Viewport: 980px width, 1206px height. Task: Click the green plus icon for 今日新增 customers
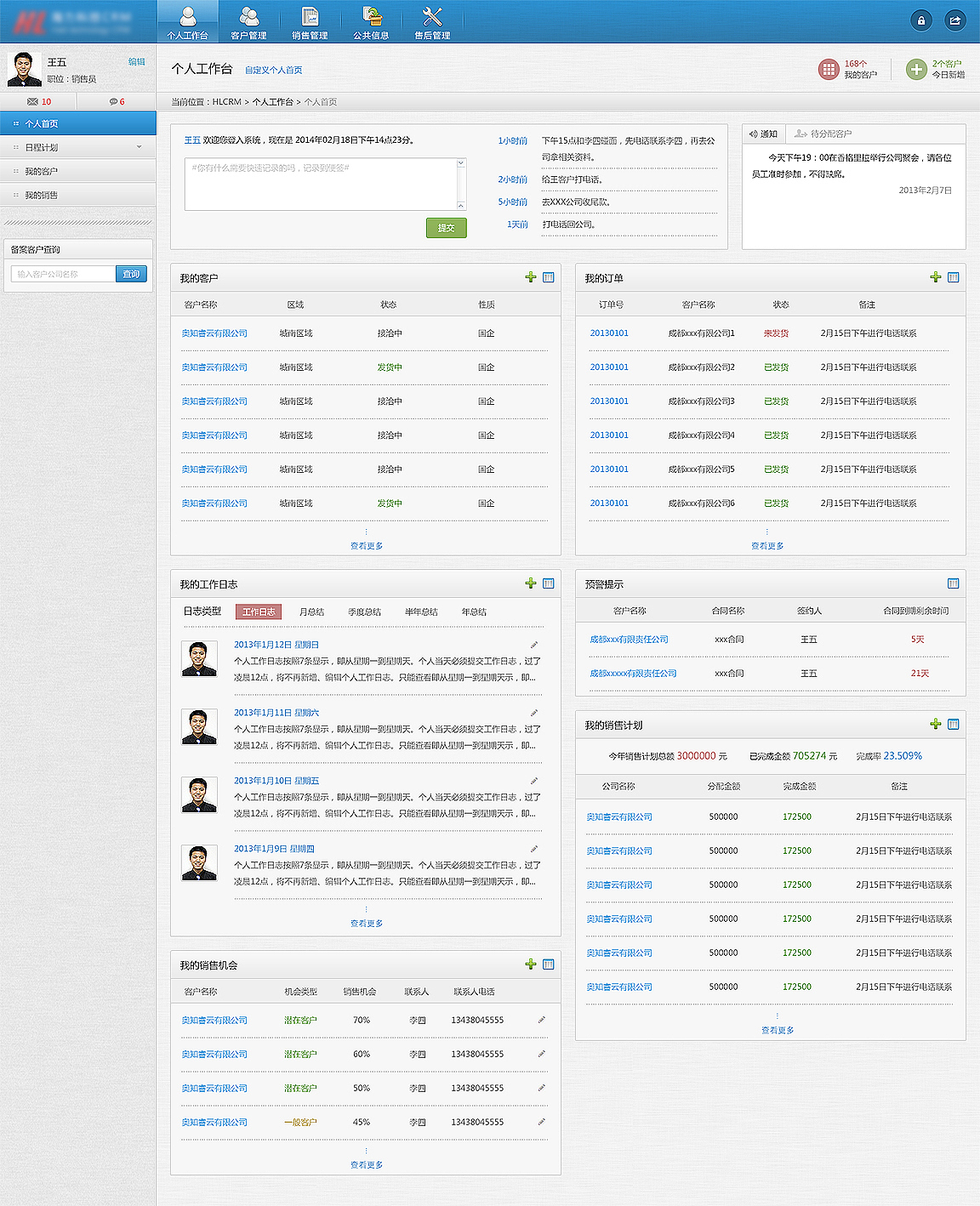point(914,69)
